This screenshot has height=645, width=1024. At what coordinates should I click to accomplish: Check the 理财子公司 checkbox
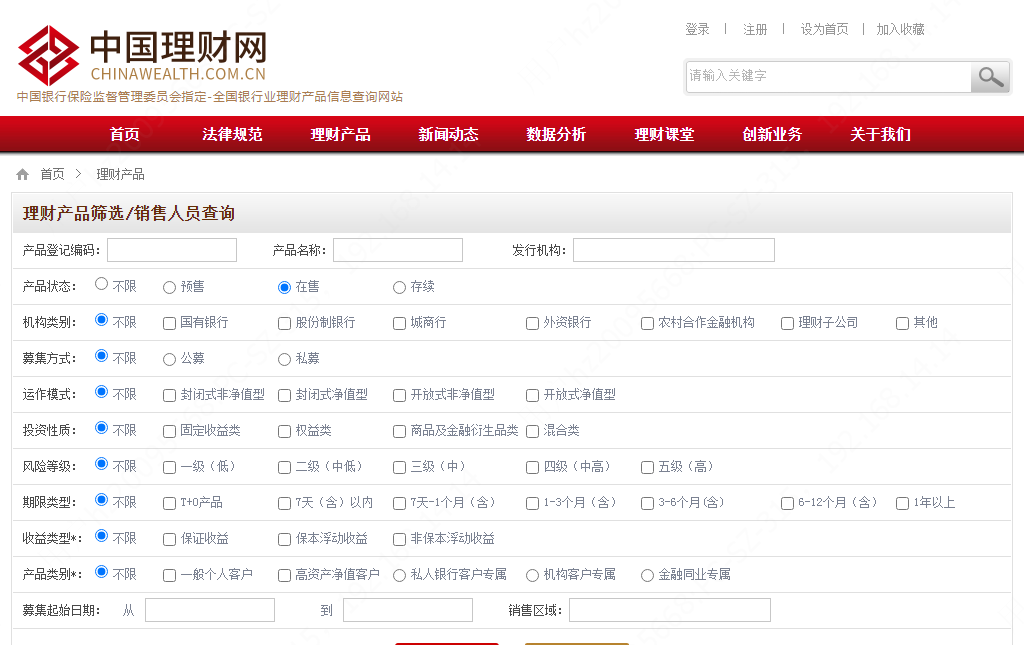(788, 323)
